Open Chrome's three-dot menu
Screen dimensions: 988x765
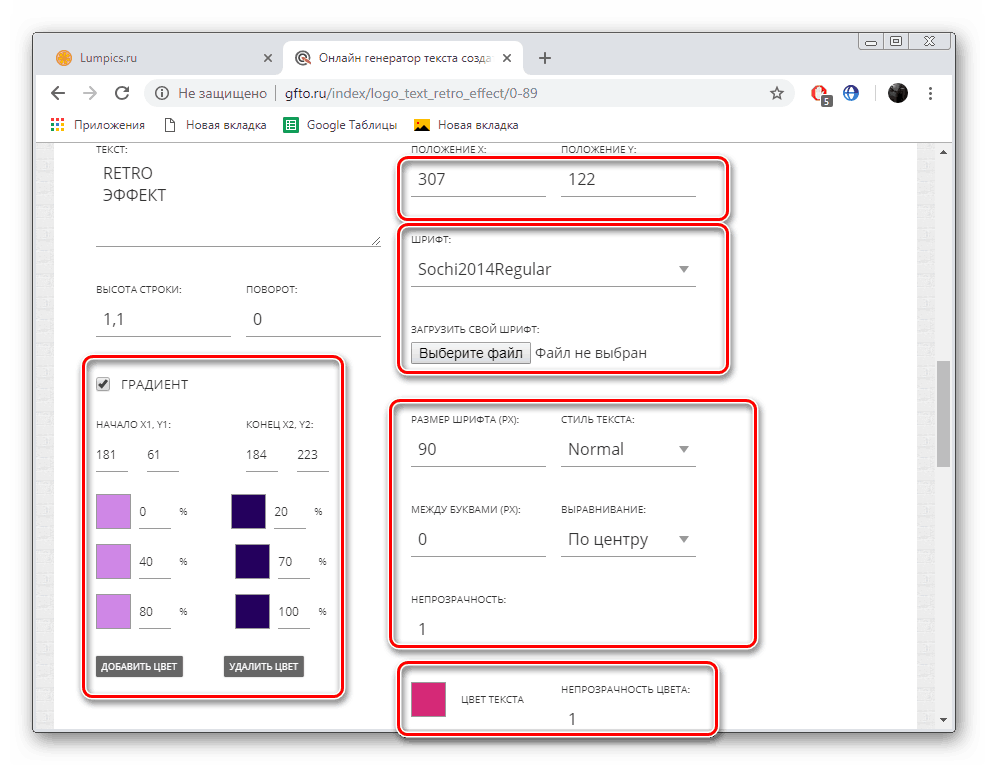click(930, 93)
